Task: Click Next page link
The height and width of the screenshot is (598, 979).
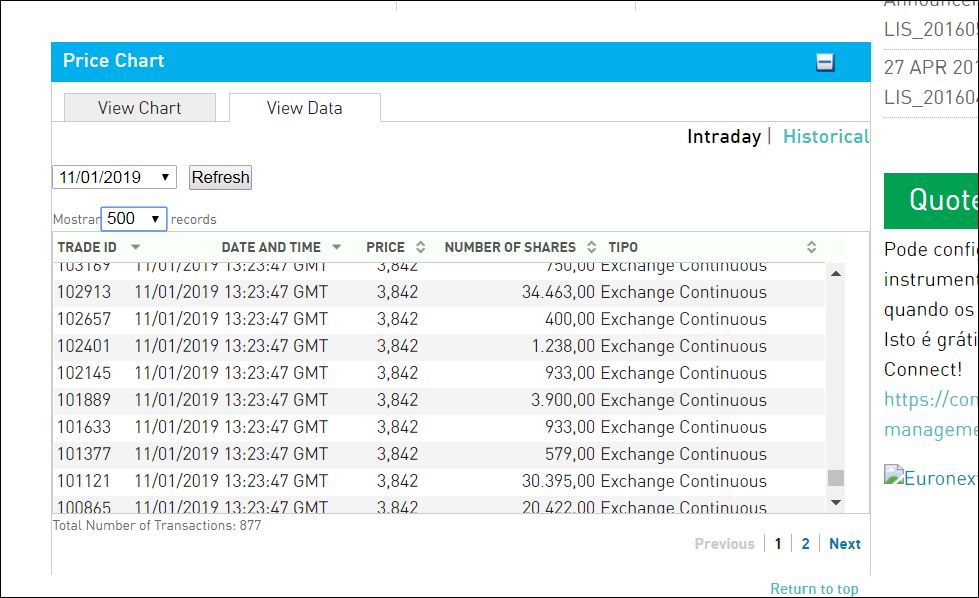Action: click(844, 544)
